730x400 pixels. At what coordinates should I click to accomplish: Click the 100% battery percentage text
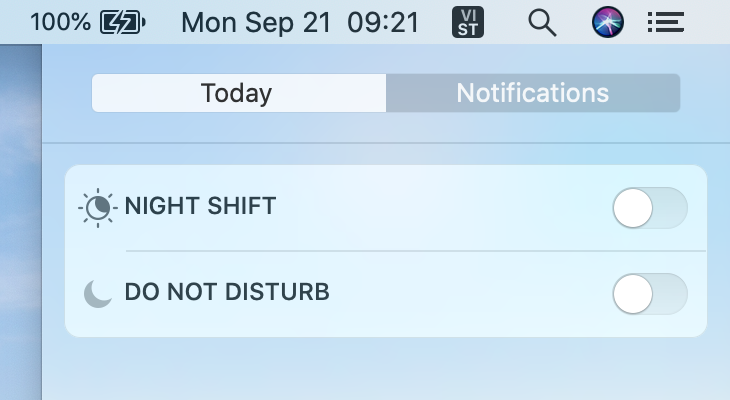click(61, 22)
